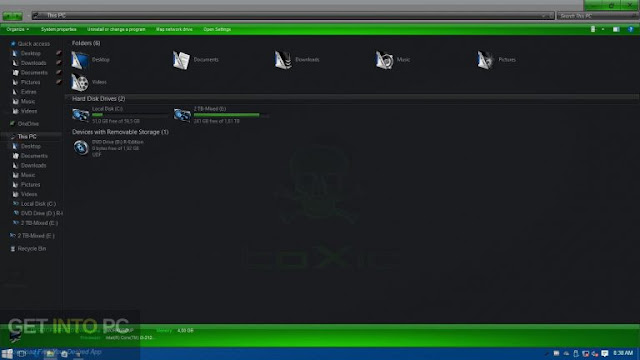Select DVD Drive (D:) in navigation tree

41,213
